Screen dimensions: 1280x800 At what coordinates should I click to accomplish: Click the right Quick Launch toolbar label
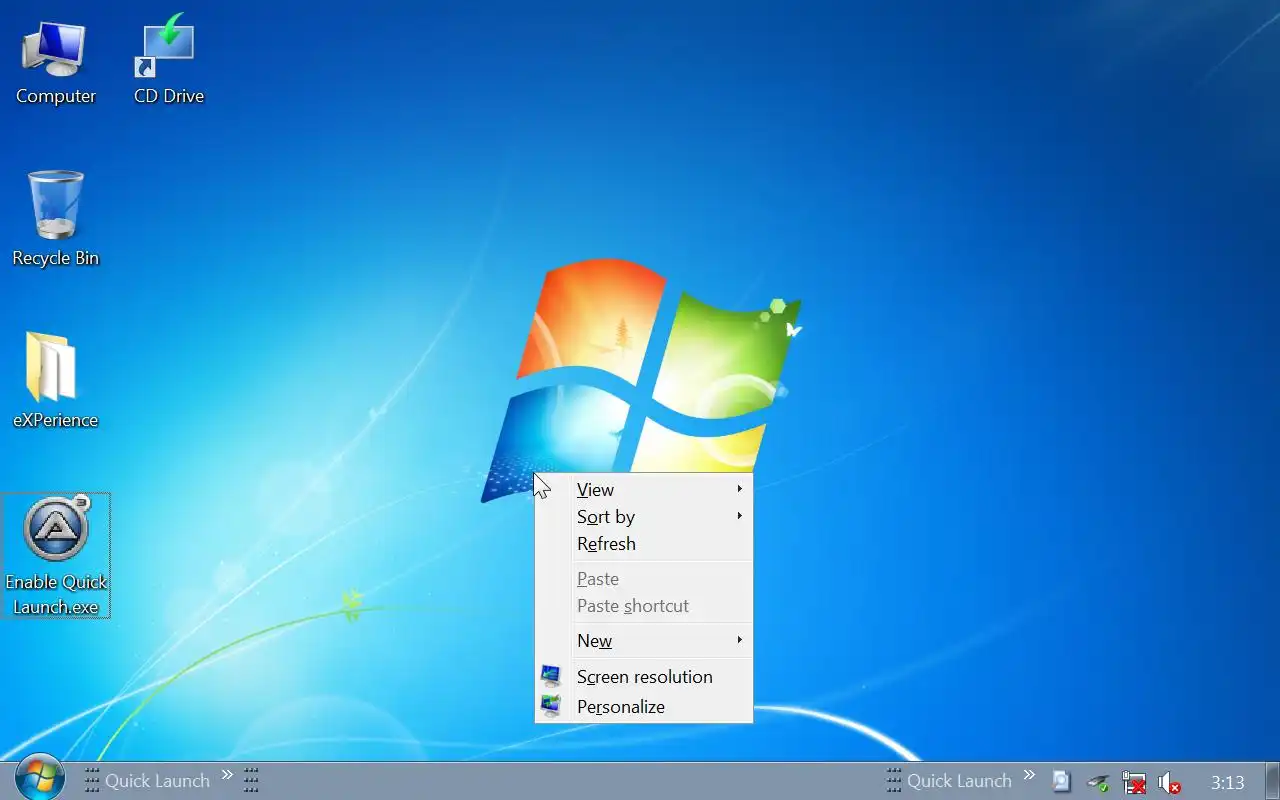(959, 781)
